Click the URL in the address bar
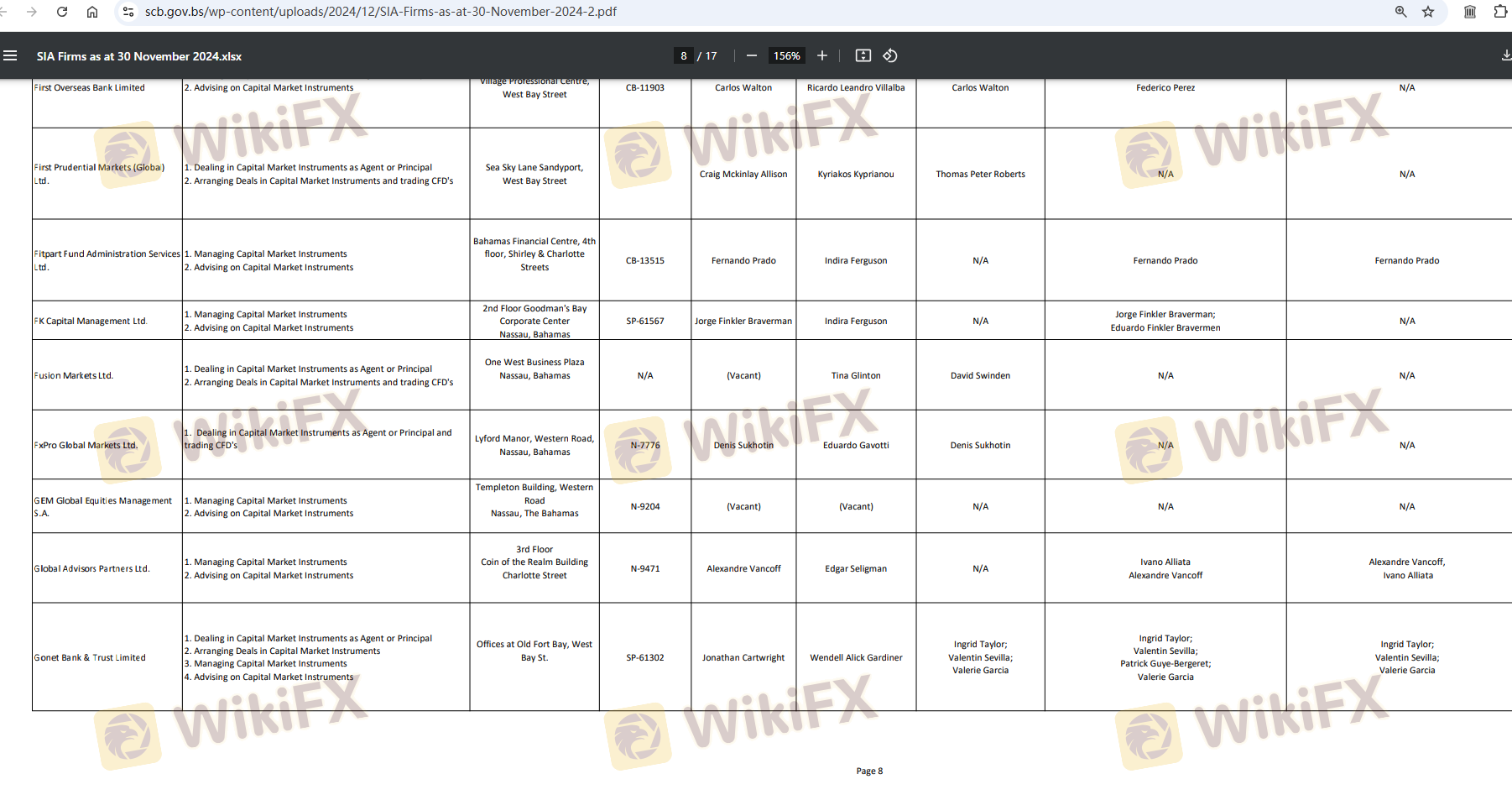The image size is (1512, 800). pyautogui.click(x=381, y=12)
